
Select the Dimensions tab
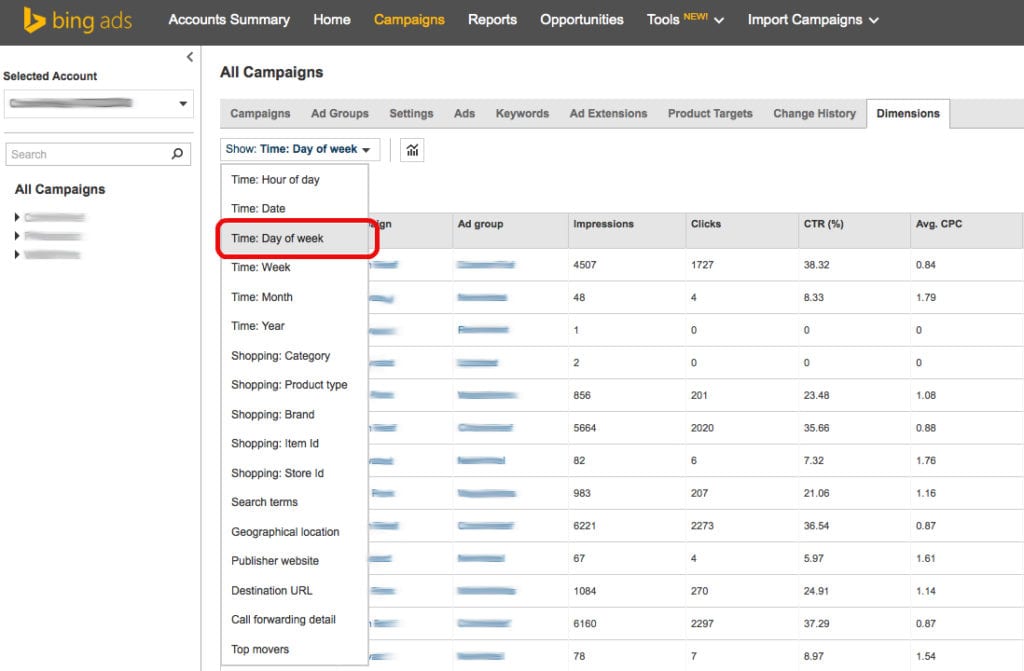[x=908, y=113]
